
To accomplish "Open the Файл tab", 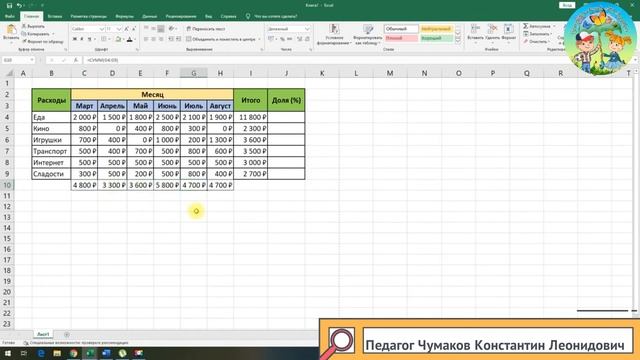I will pyautogui.click(x=10, y=16).
